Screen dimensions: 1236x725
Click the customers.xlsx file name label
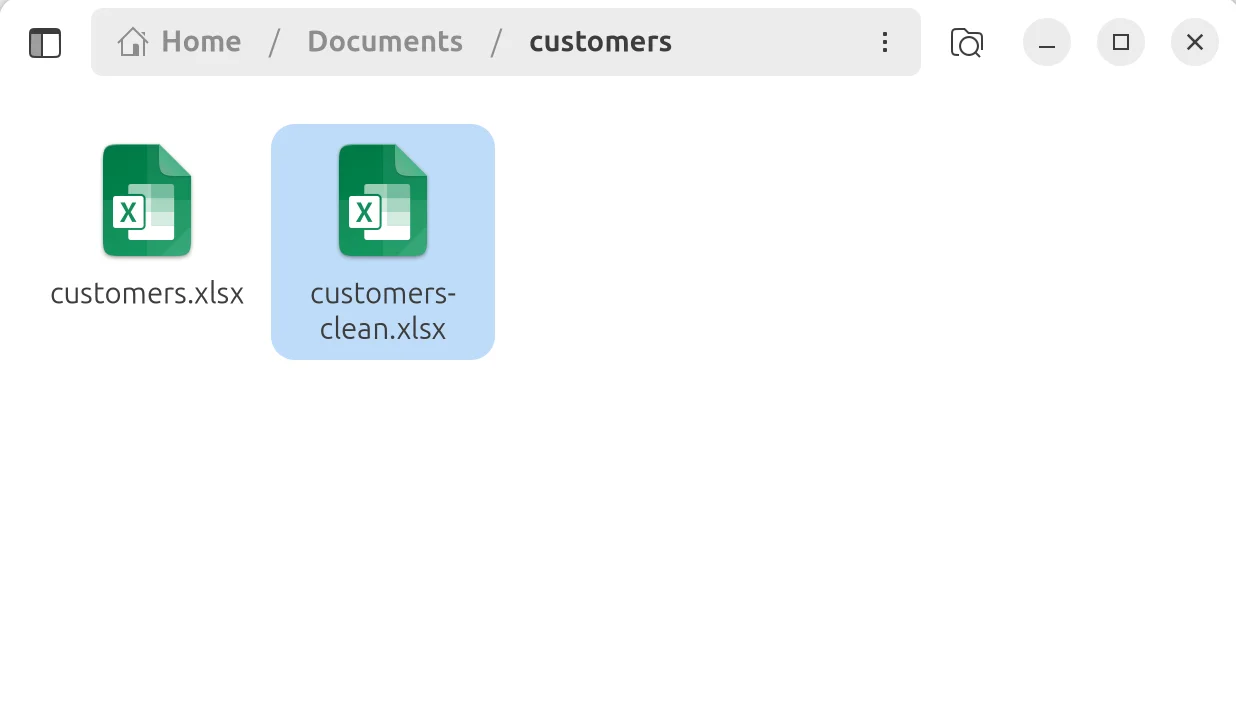(x=147, y=294)
